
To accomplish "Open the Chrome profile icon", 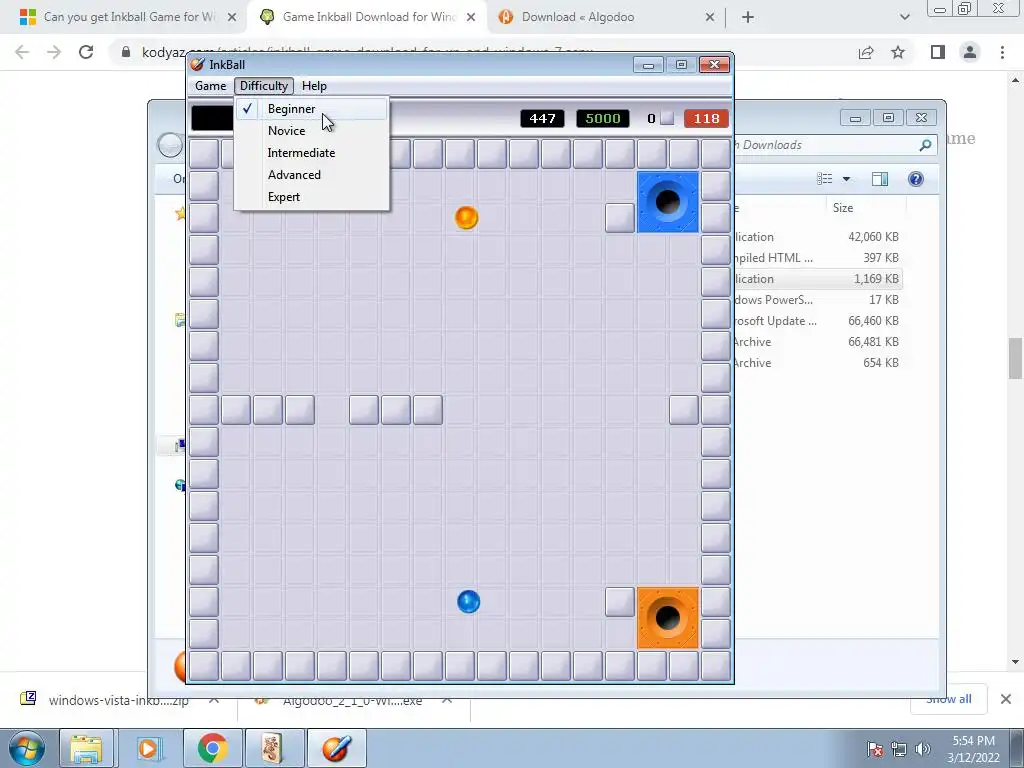I will (970, 52).
